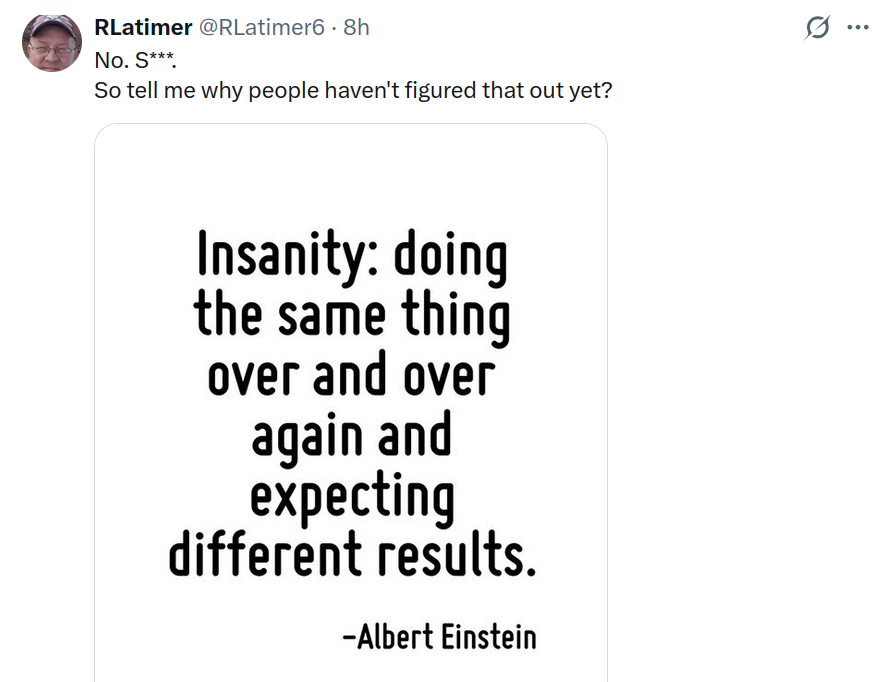Open the three-dot more options menu
Viewport: 893px width, 682px height.
pos(857,28)
